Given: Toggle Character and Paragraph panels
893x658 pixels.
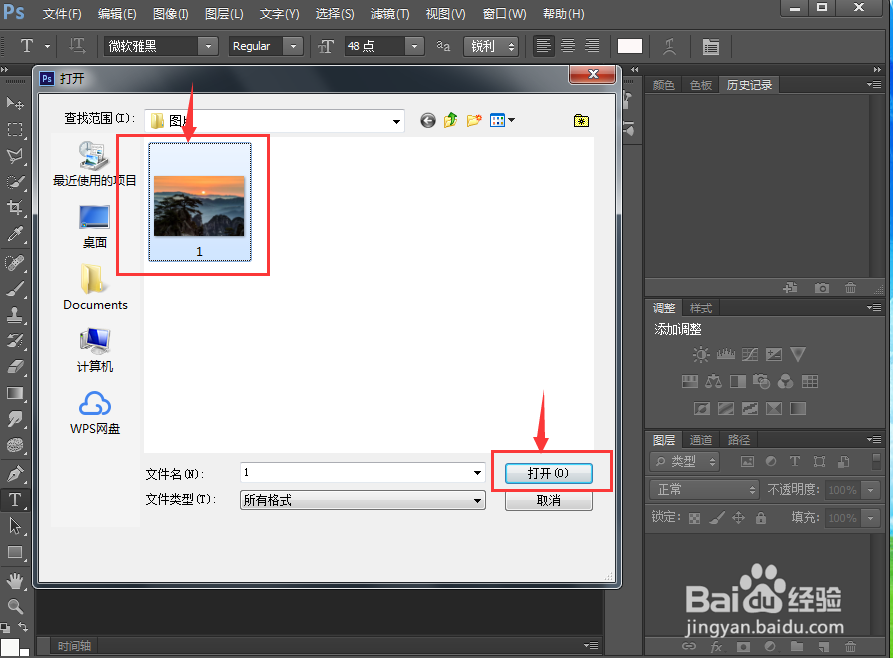Looking at the screenshot, I should click(x=710, y=46).
